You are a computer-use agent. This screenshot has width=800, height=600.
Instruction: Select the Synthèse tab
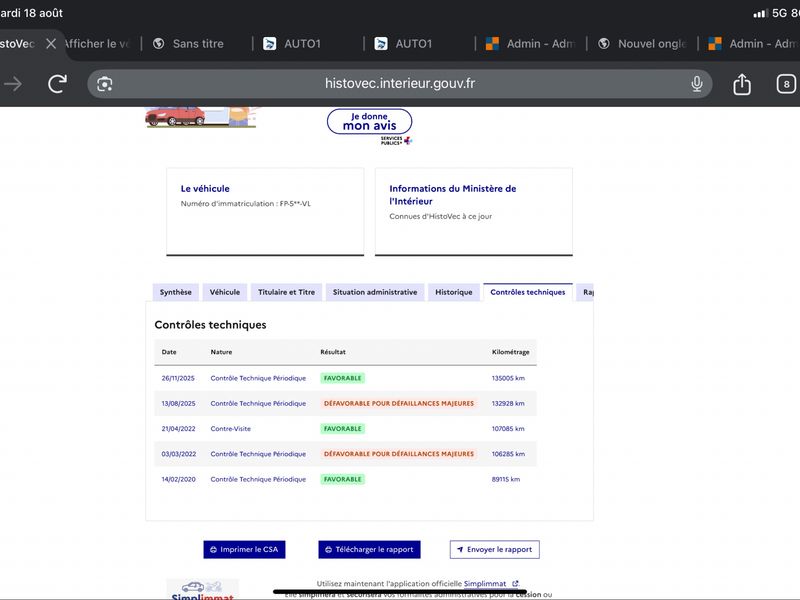(176, 292)
